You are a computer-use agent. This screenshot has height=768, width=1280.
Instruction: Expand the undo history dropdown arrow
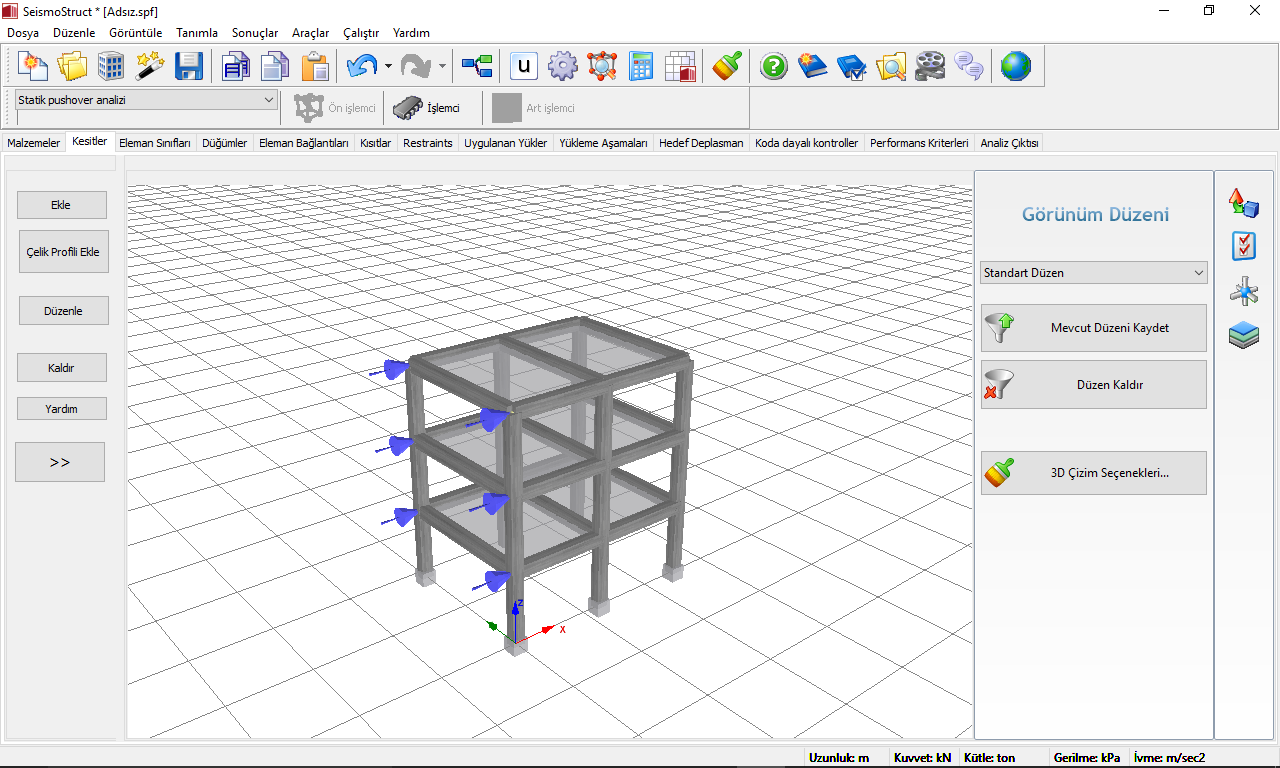pos(388,67)
